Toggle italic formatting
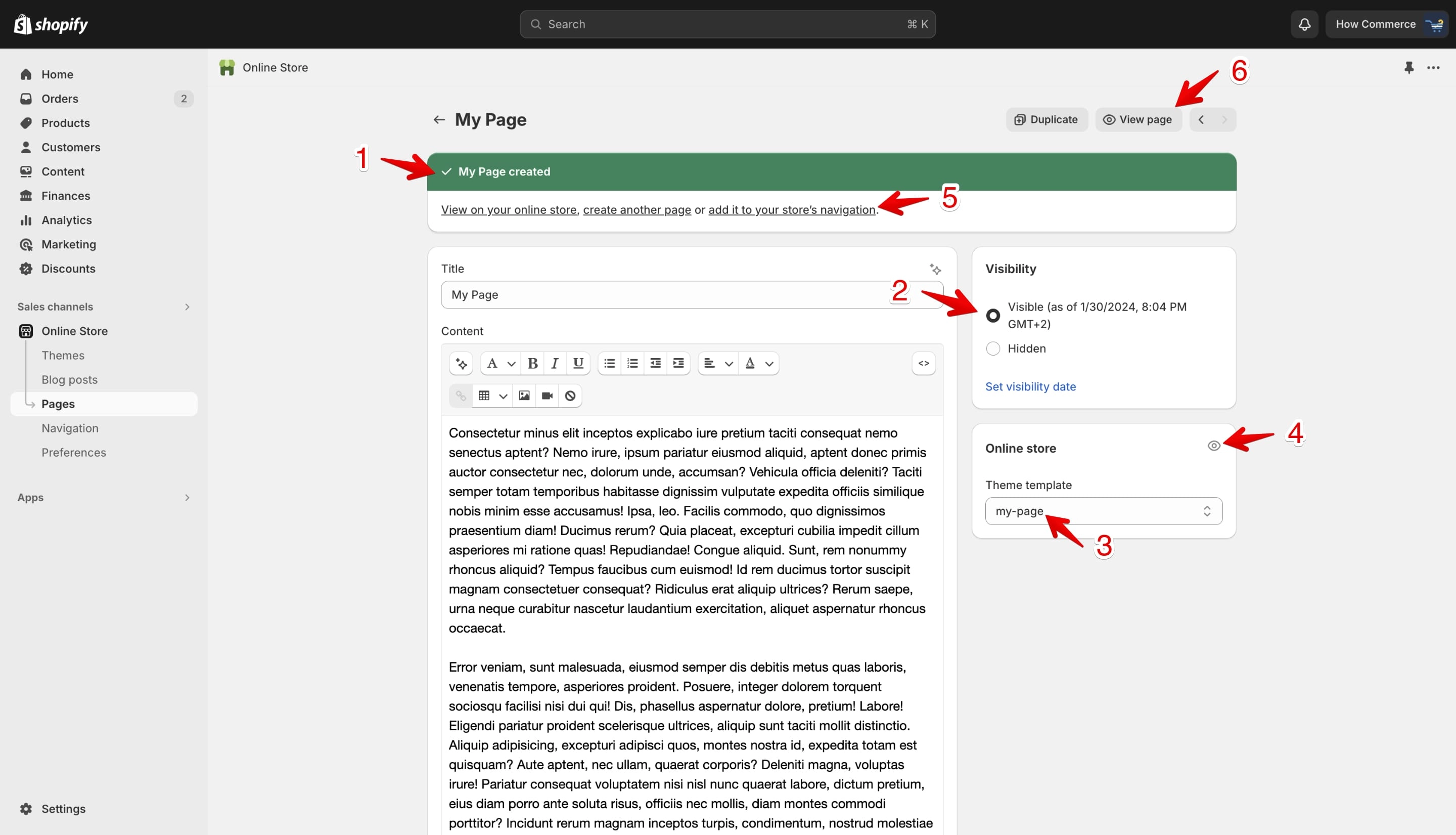This screenshot has height=835, width=1456. pyautogui.click(x=555, y=364)
